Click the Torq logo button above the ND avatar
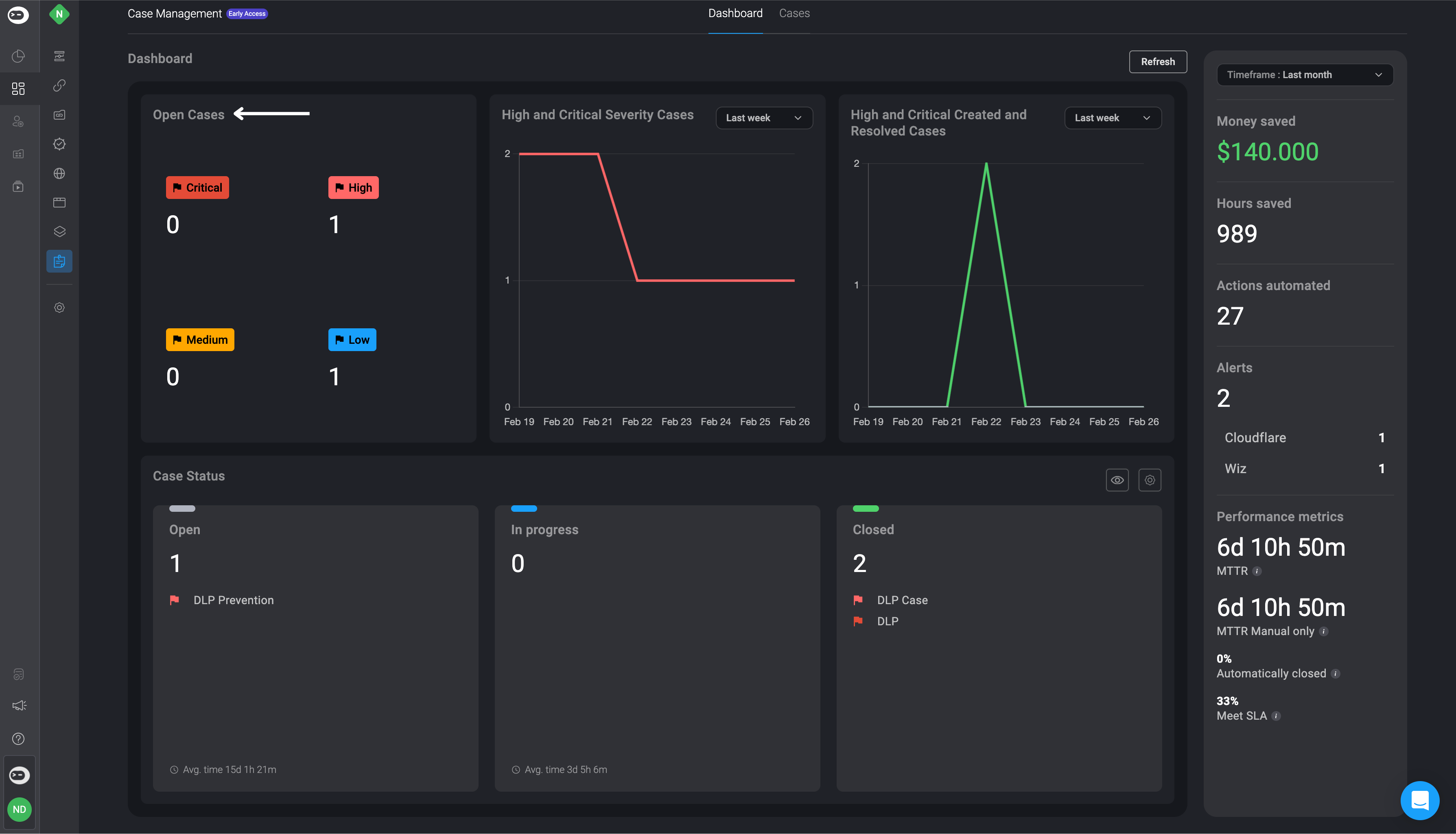Screen dimensions: 1456x834 19,775
